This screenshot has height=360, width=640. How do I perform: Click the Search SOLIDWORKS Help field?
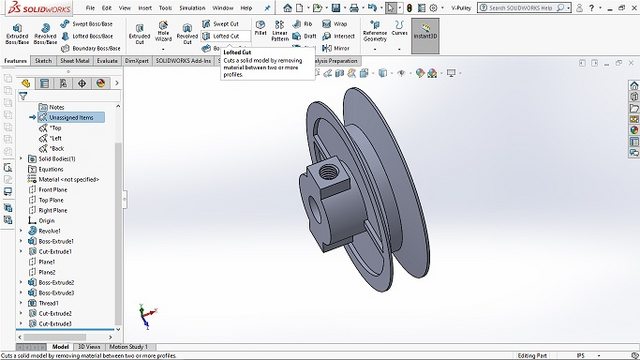point(521,8)
